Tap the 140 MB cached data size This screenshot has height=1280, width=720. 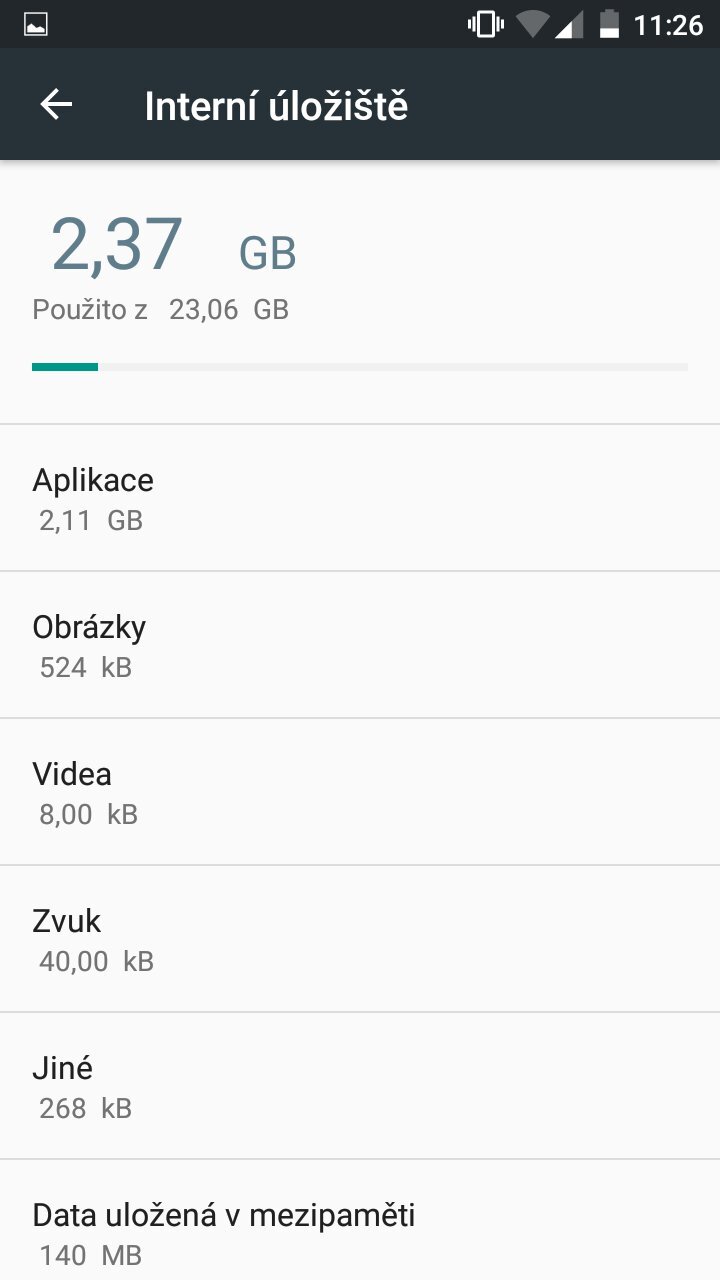point(91,1254)
